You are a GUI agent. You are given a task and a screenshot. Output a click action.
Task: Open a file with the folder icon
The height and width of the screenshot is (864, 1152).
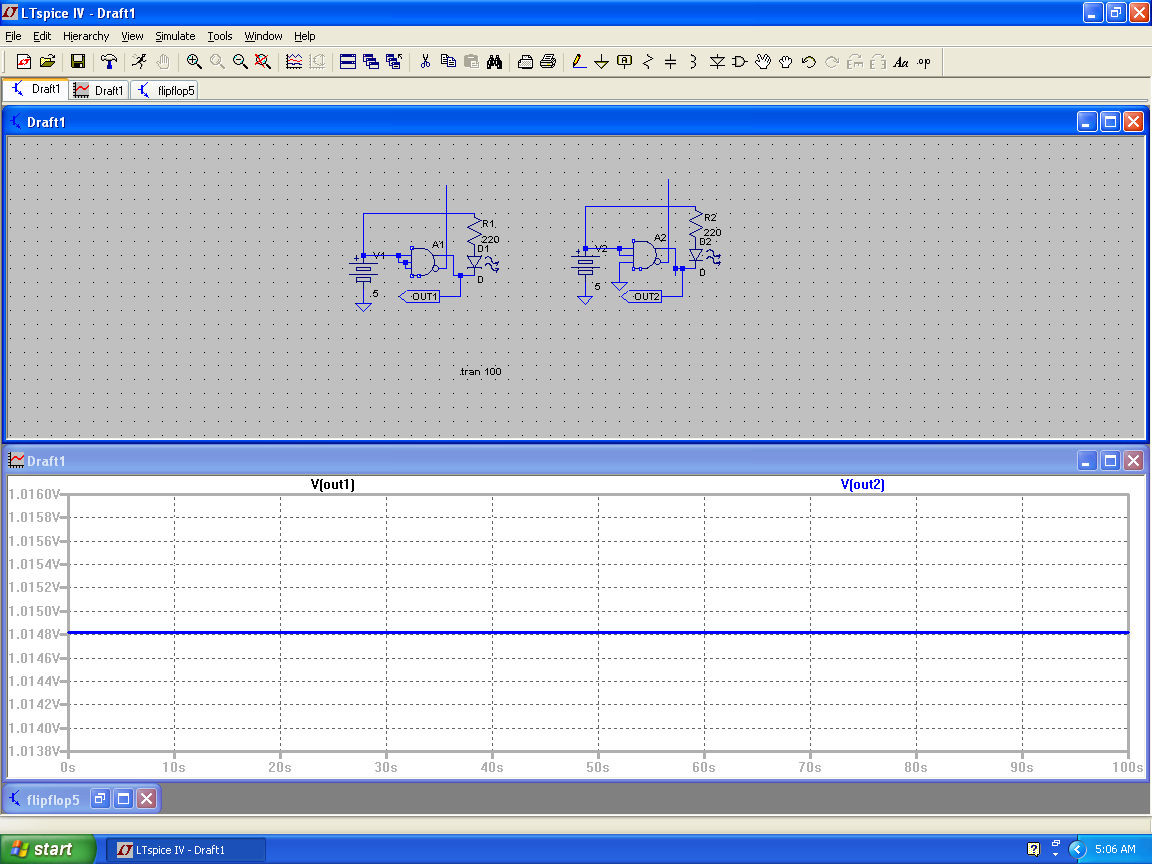[48, 62]
